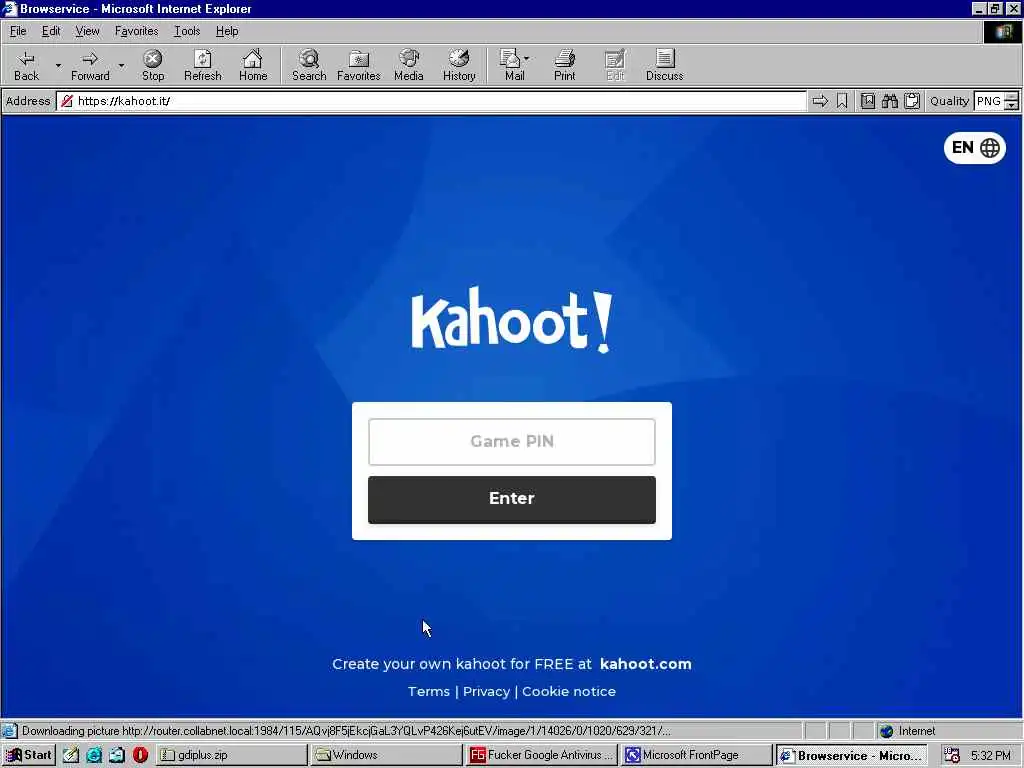Image resolution: width=1024 pixels, height=768 pixels.
Task: Open the Favorites toolbar button
Action: click(359, 65)
